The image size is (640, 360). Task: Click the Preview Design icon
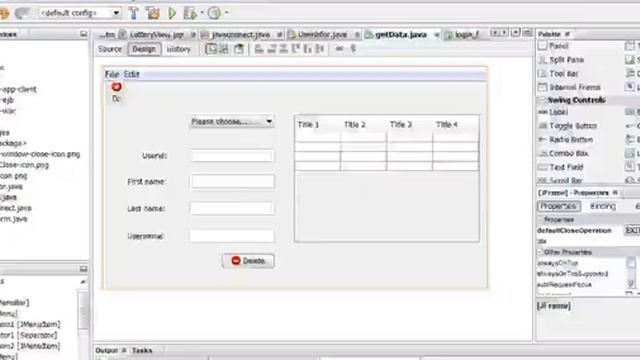point(239,49)
